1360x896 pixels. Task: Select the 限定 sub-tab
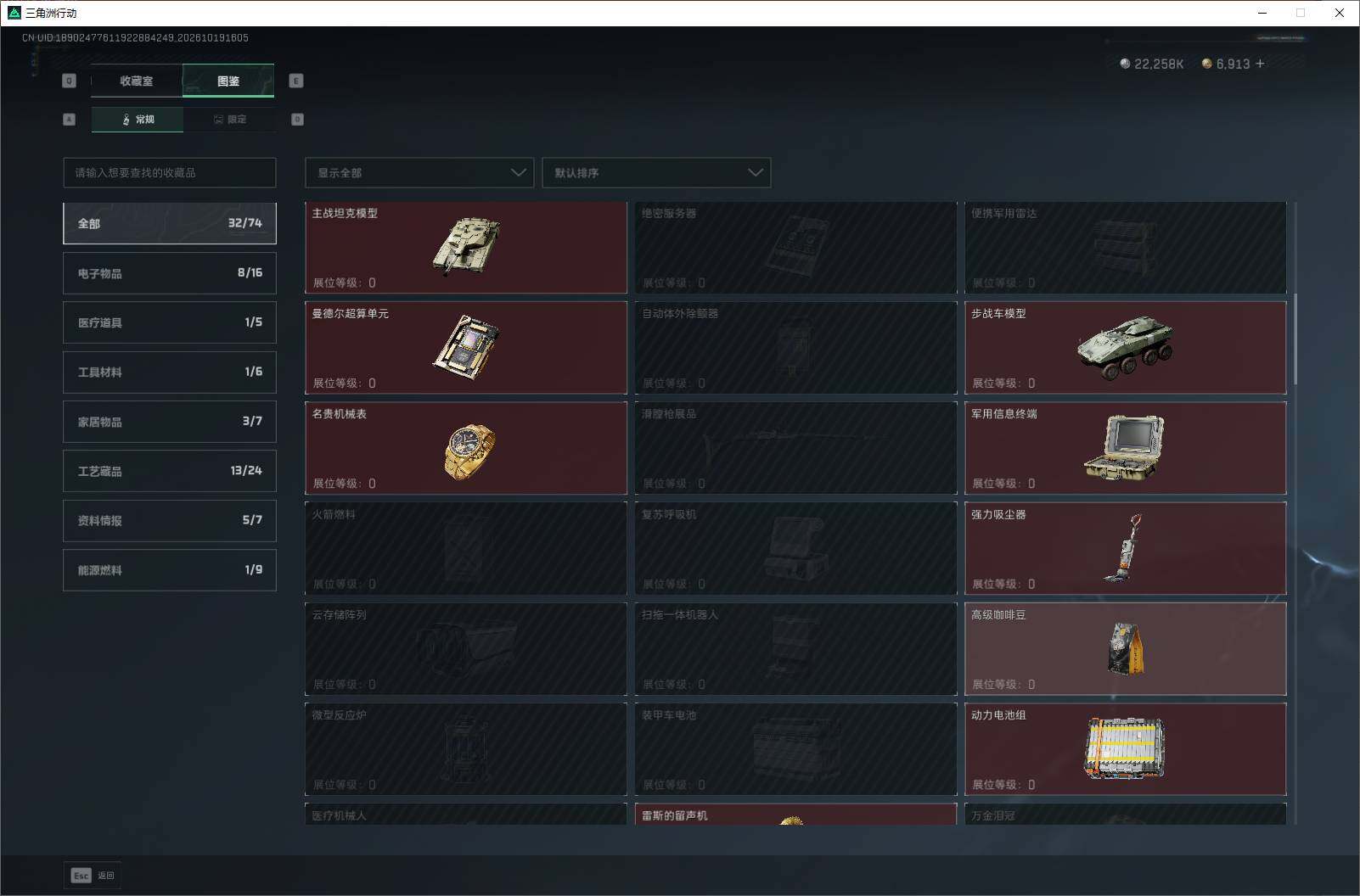(x=229, y=120)
